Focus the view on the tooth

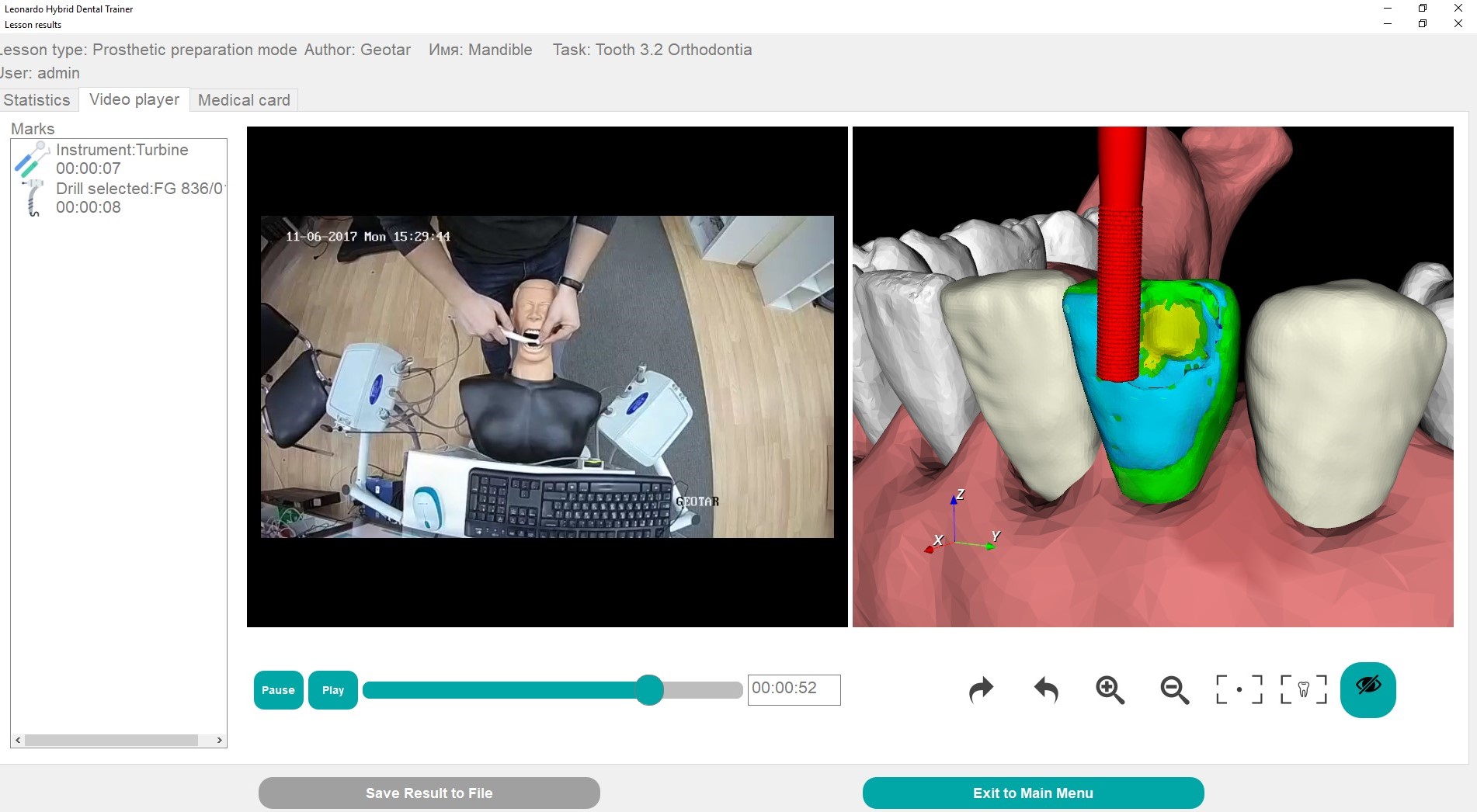point(1302,690)
